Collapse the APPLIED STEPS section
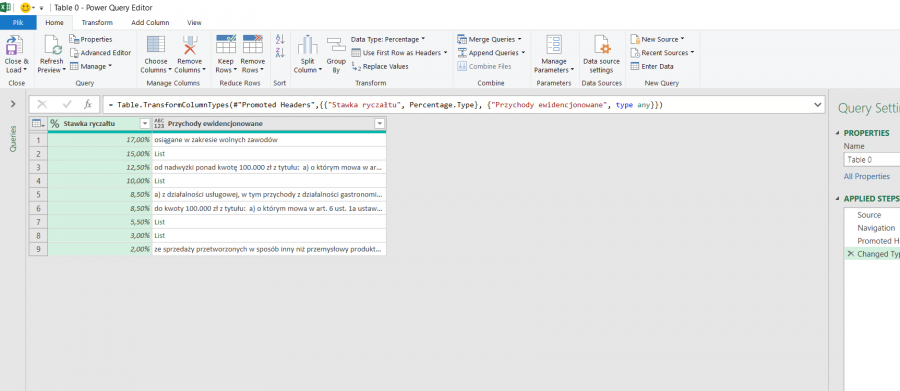900x391 pixels. pos(837,199)
